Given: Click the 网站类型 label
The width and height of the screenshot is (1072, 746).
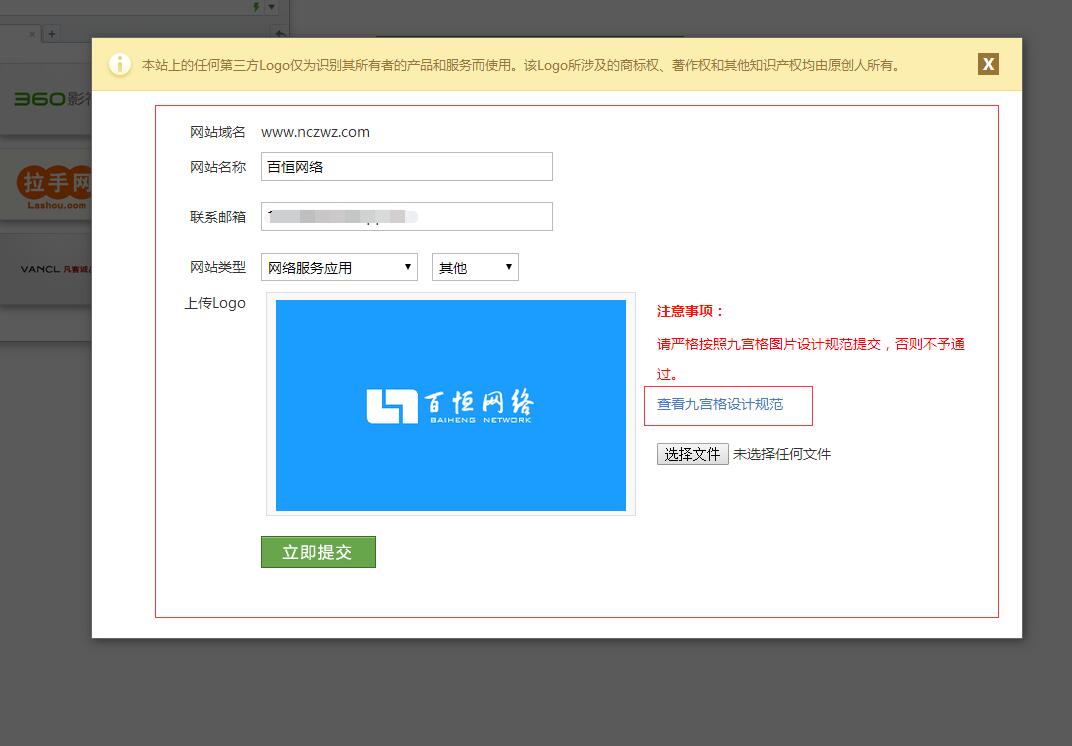Looking at the screenshot, I should [218, 267].
